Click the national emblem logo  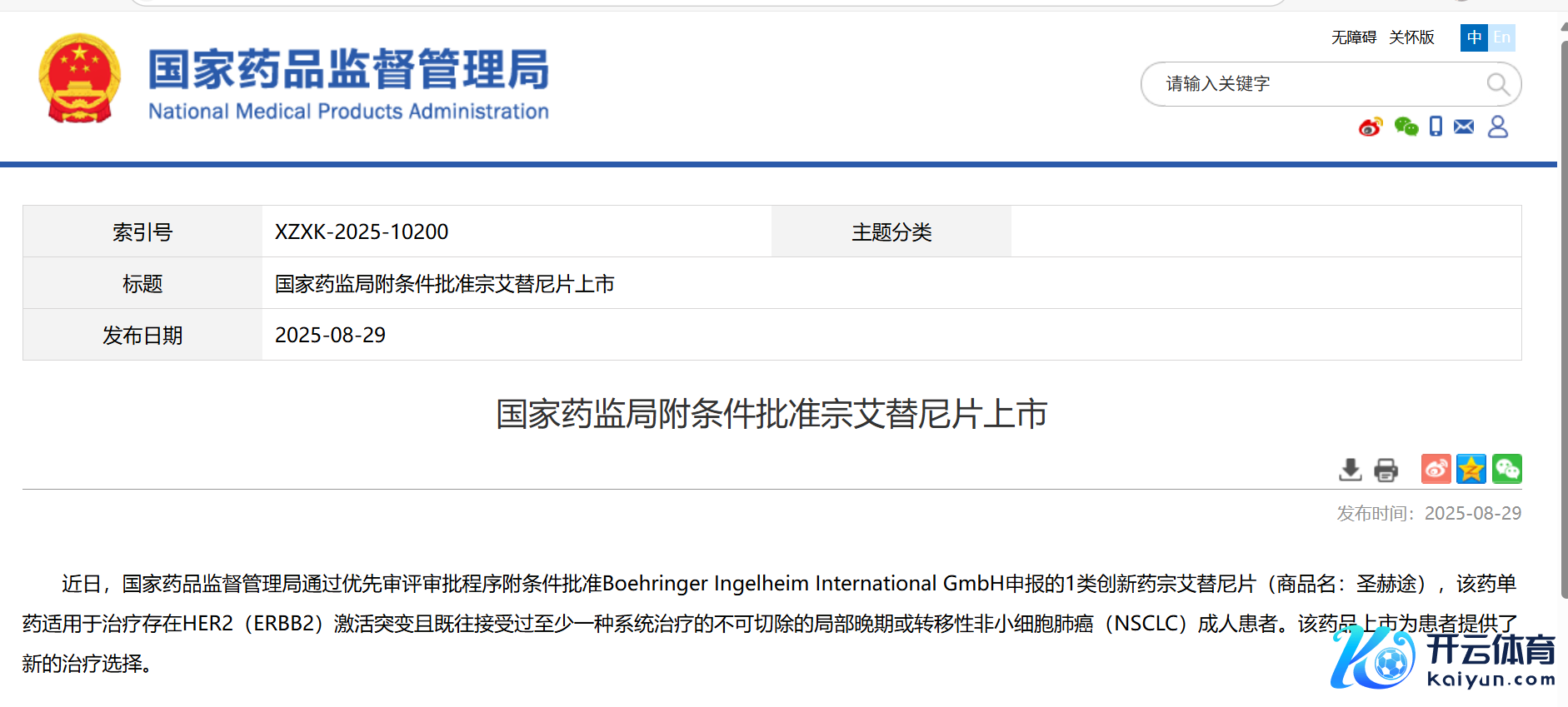pos(79,79)
